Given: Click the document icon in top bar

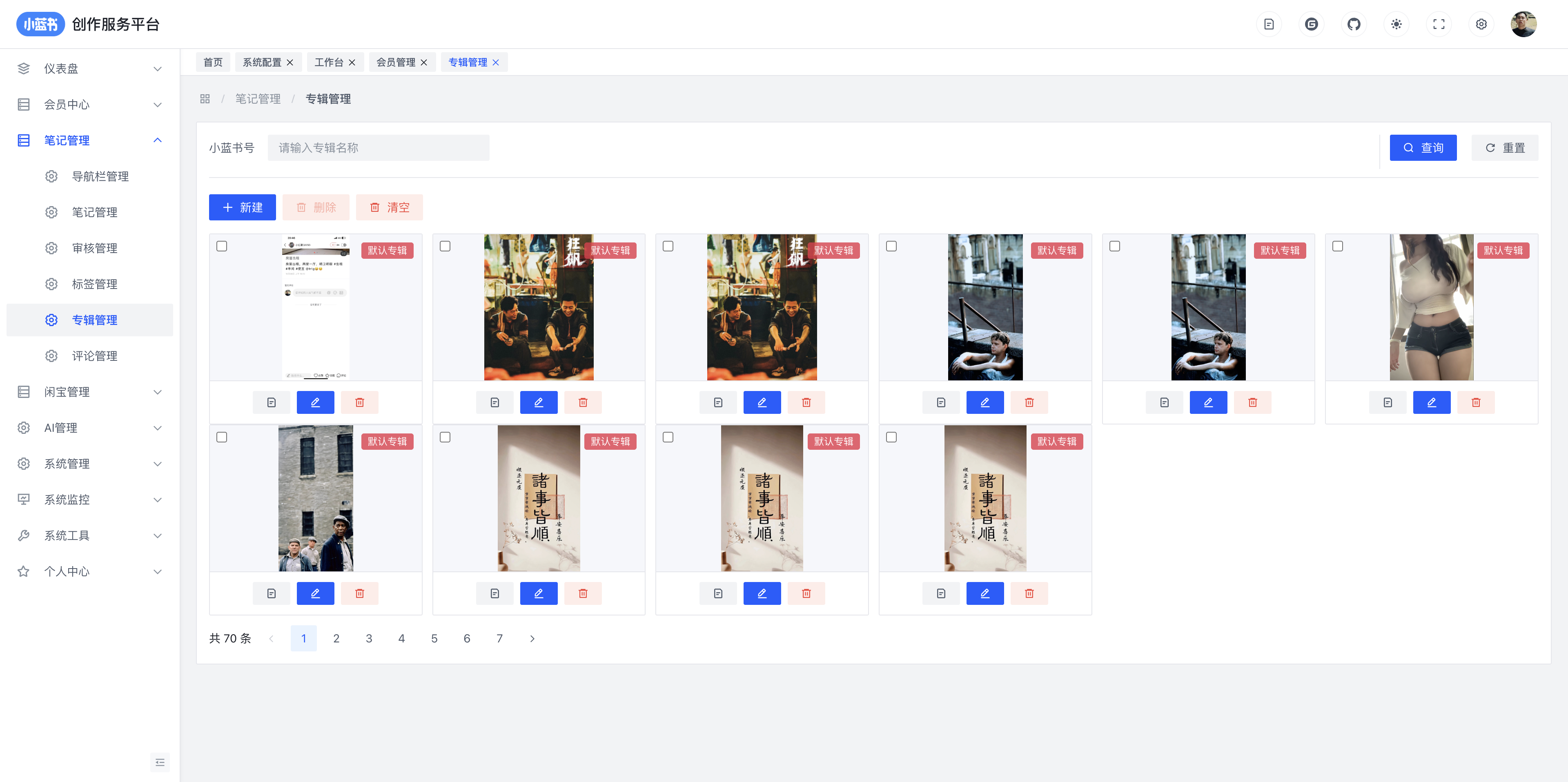Looking at the screenshot, I should click(x=1269, y=24).
